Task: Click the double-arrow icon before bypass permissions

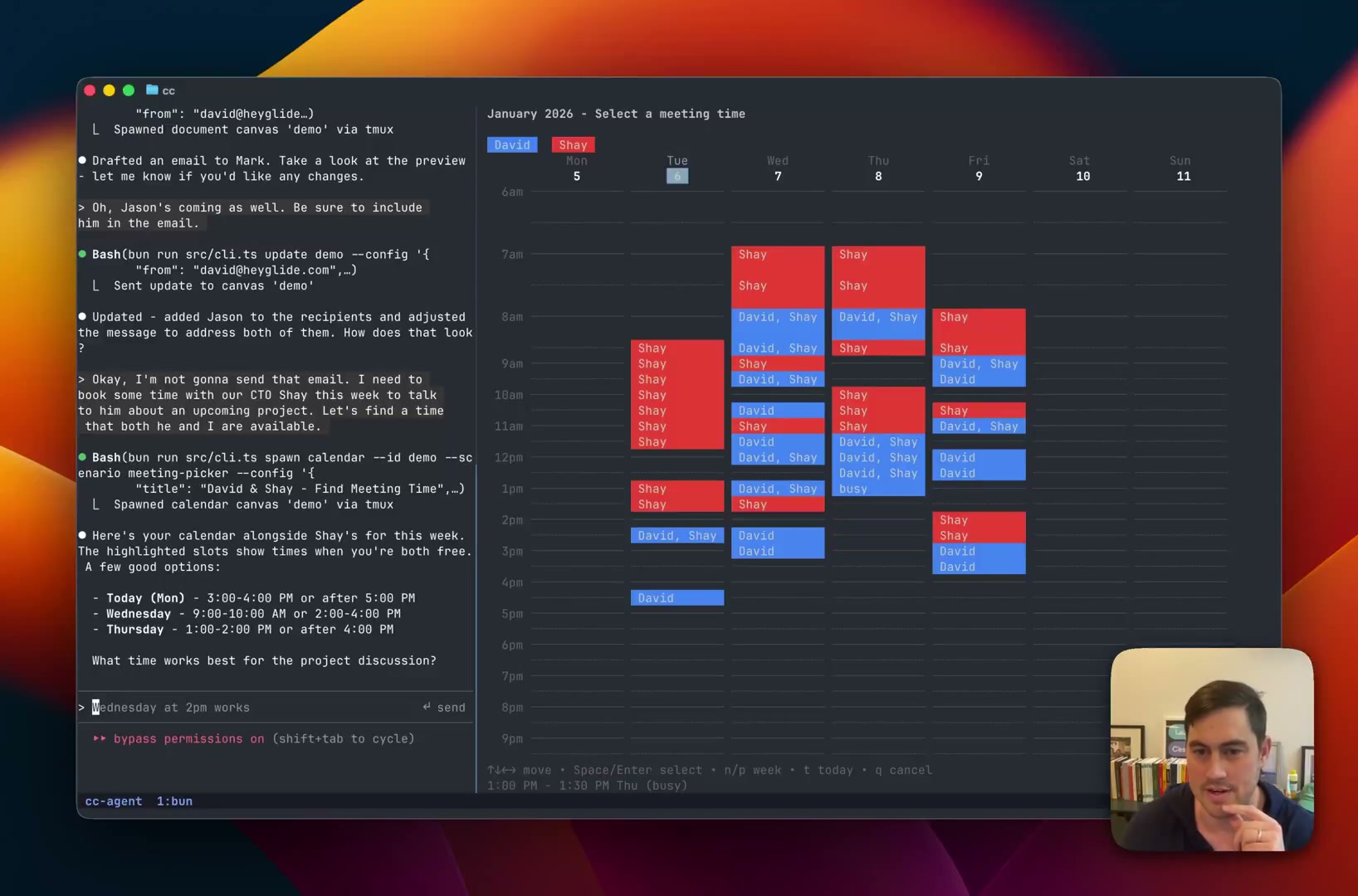Action: (100, 738)
